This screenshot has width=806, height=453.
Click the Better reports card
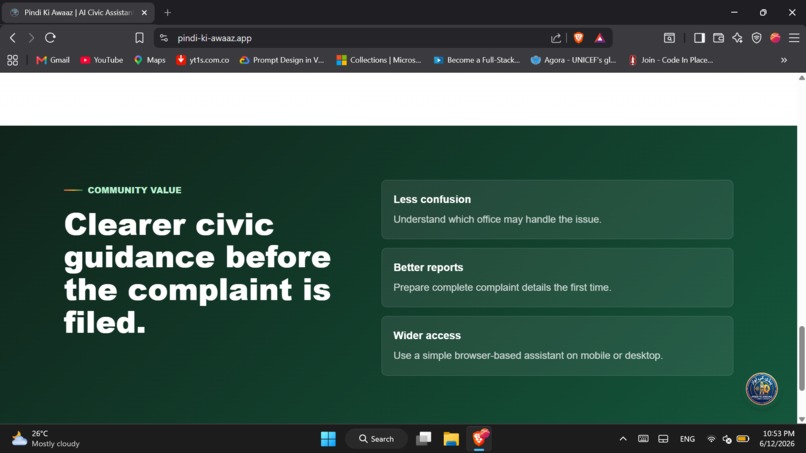pos(557,278)
